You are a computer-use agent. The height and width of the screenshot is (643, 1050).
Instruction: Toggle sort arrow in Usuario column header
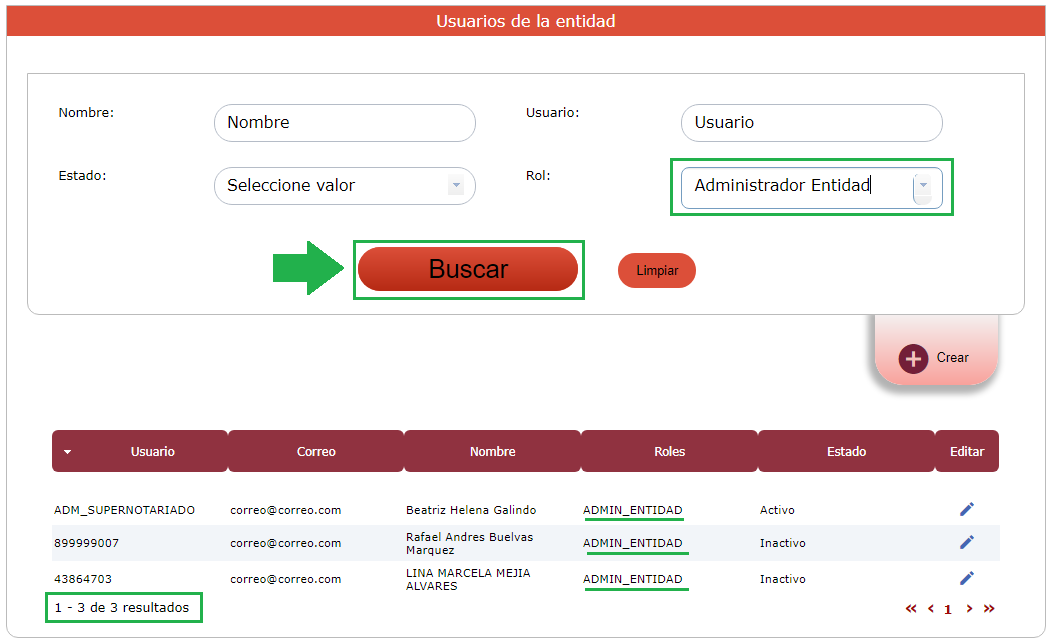(68, 452)
